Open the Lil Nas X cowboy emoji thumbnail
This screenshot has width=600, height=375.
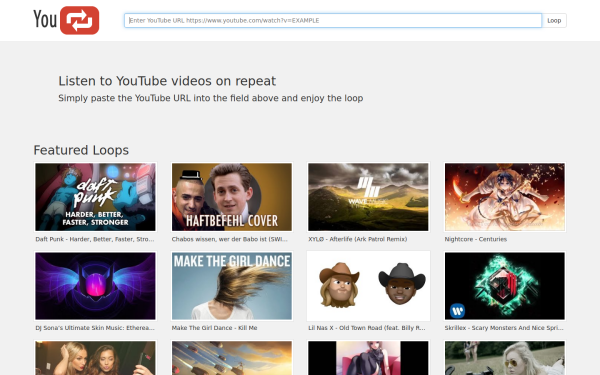(368, 286)
